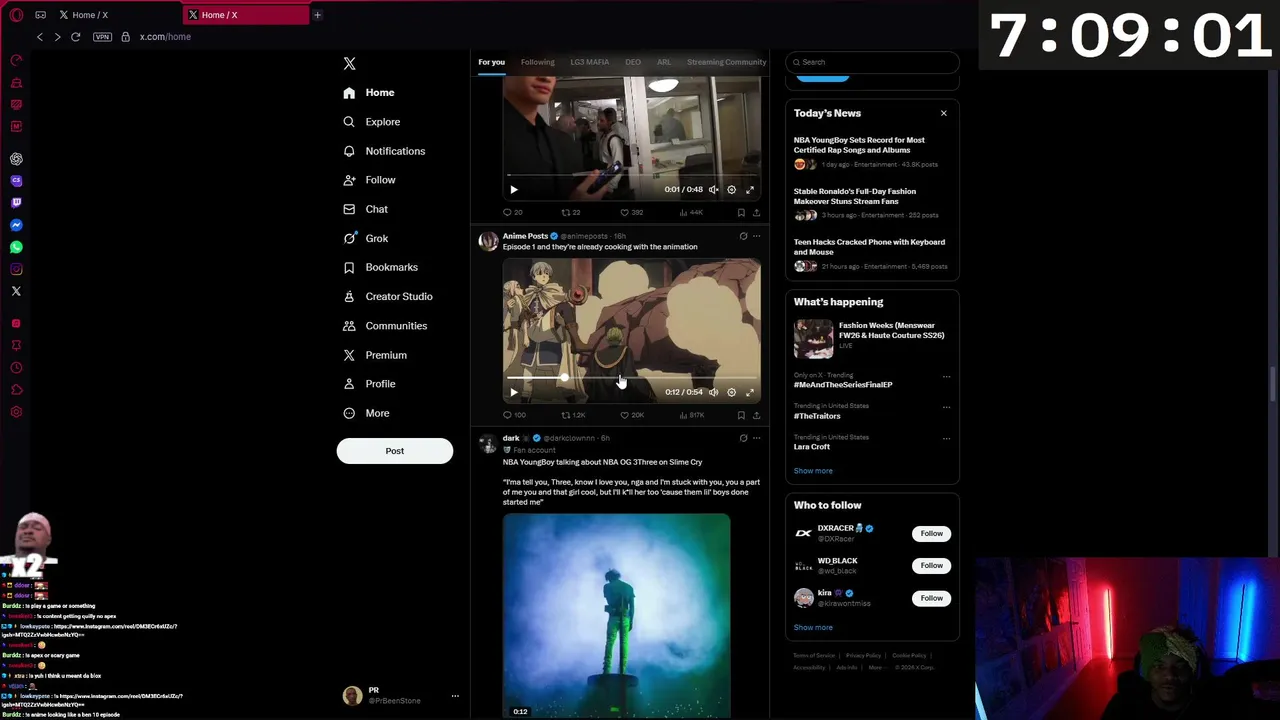Toggle the VPN badge in address bar
Screen dimensions: 1280x720
click(x=102, y=37)
